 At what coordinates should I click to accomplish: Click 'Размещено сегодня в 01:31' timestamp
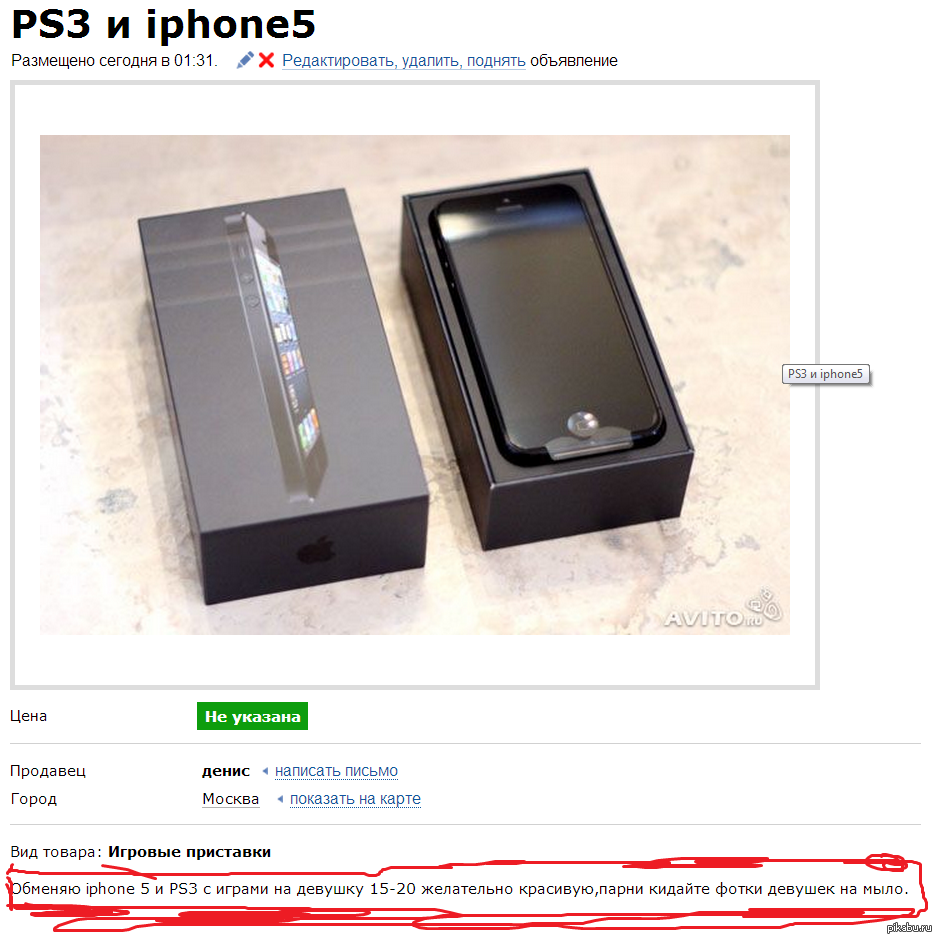click(114, 60)
